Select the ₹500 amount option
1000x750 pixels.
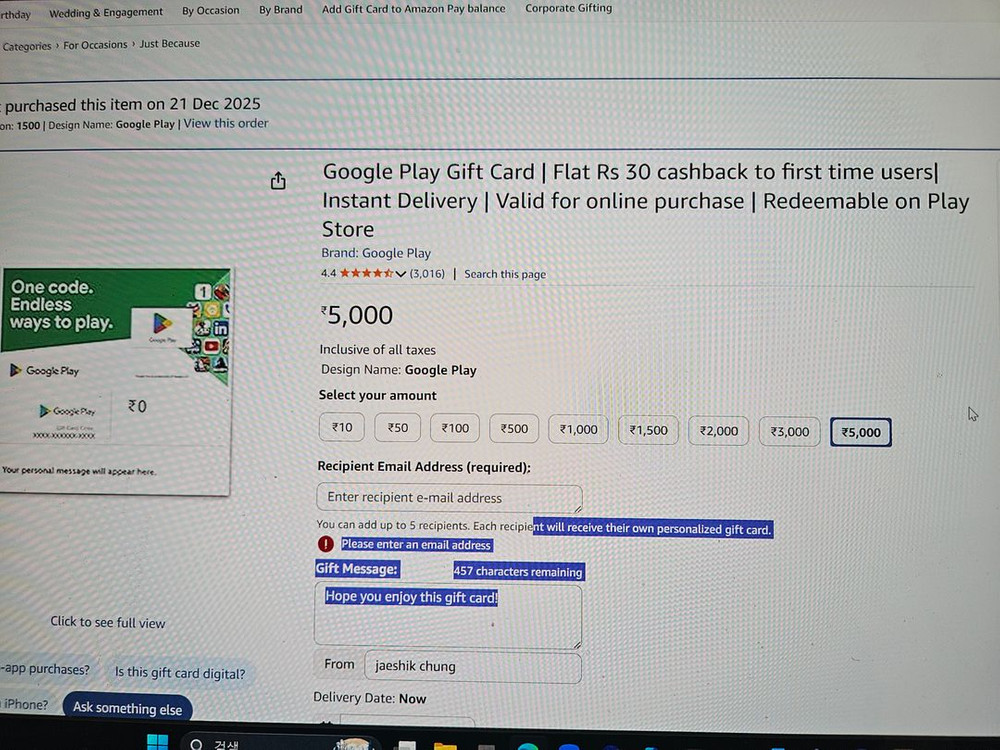(x=514, y=429)
